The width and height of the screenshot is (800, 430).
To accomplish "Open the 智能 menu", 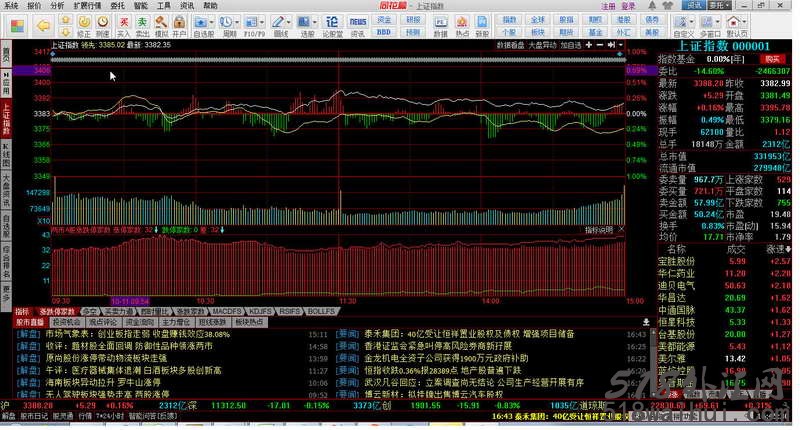I will pyautogui.click(x=140, y=6).
